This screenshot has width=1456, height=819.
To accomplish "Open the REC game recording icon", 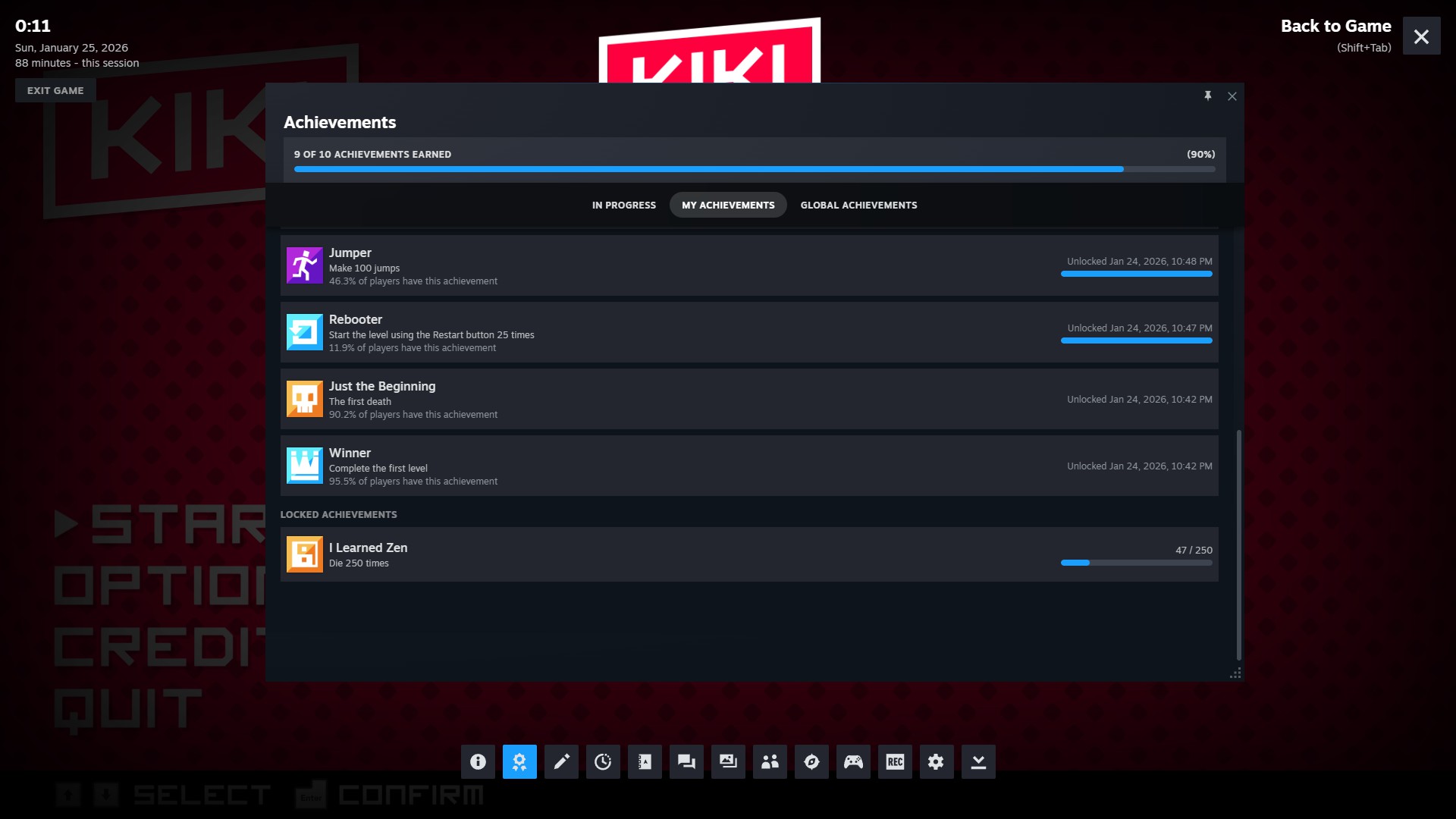I will (x=895, y=761).
